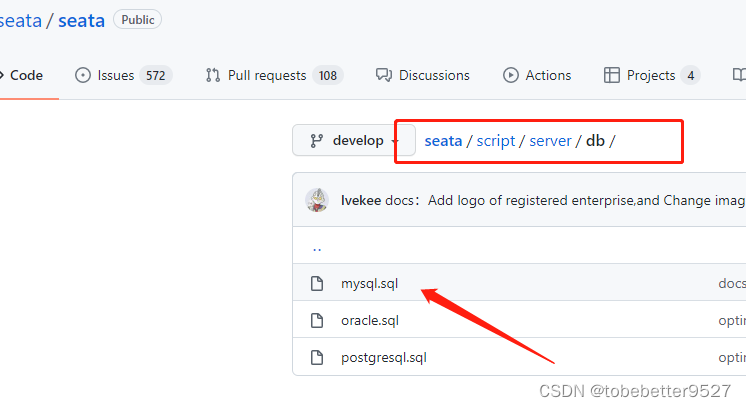Go up to the parent directory via ..
Image resolution: width=746 pixels, height=407 pixels.
pos(317,248)
